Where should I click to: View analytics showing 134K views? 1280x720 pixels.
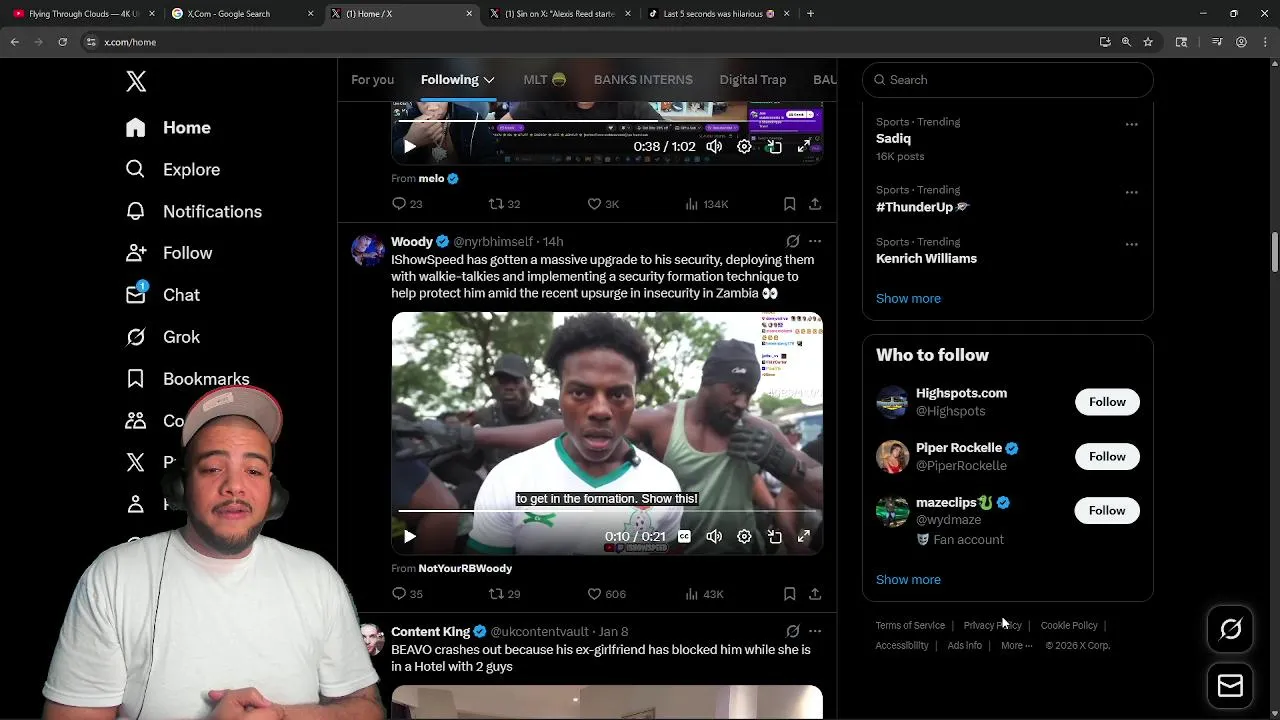click(x=706, y=204)
